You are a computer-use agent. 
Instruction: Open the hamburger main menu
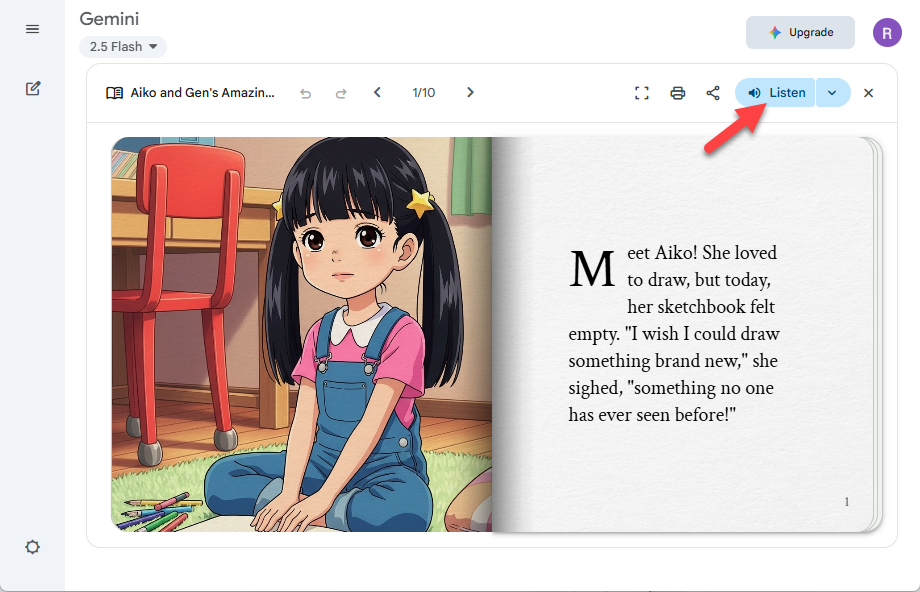tap(32, 29)
